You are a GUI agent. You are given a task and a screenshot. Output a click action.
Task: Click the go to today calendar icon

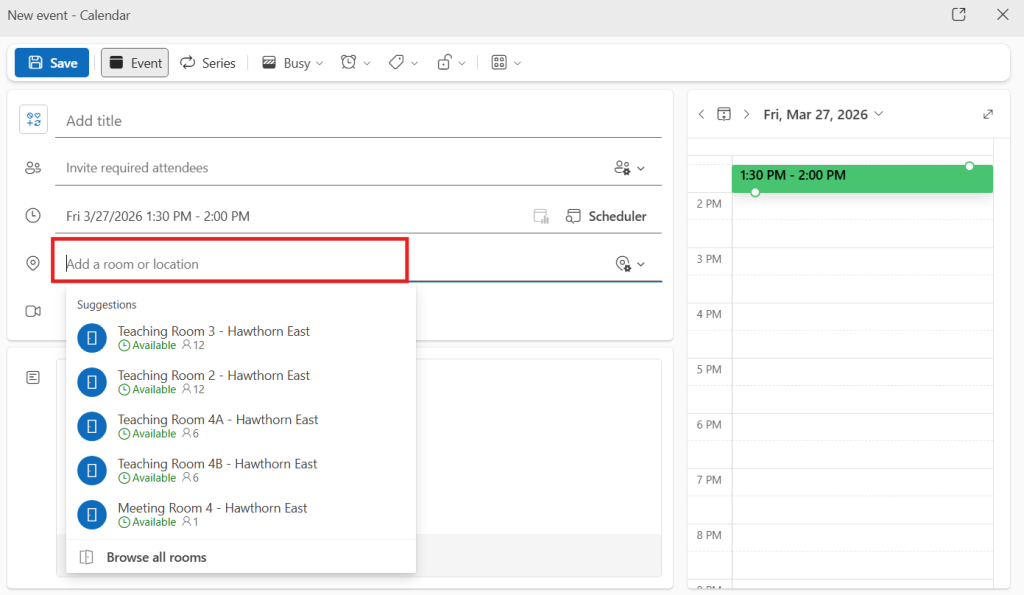(x=724, y=114)
